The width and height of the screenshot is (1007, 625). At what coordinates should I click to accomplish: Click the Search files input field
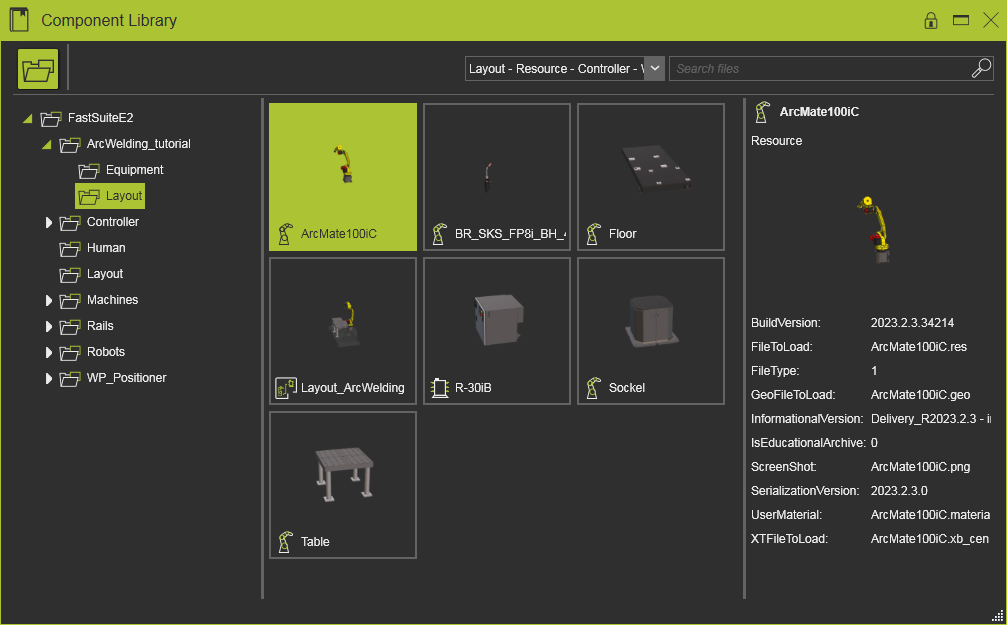coord(818,68)
